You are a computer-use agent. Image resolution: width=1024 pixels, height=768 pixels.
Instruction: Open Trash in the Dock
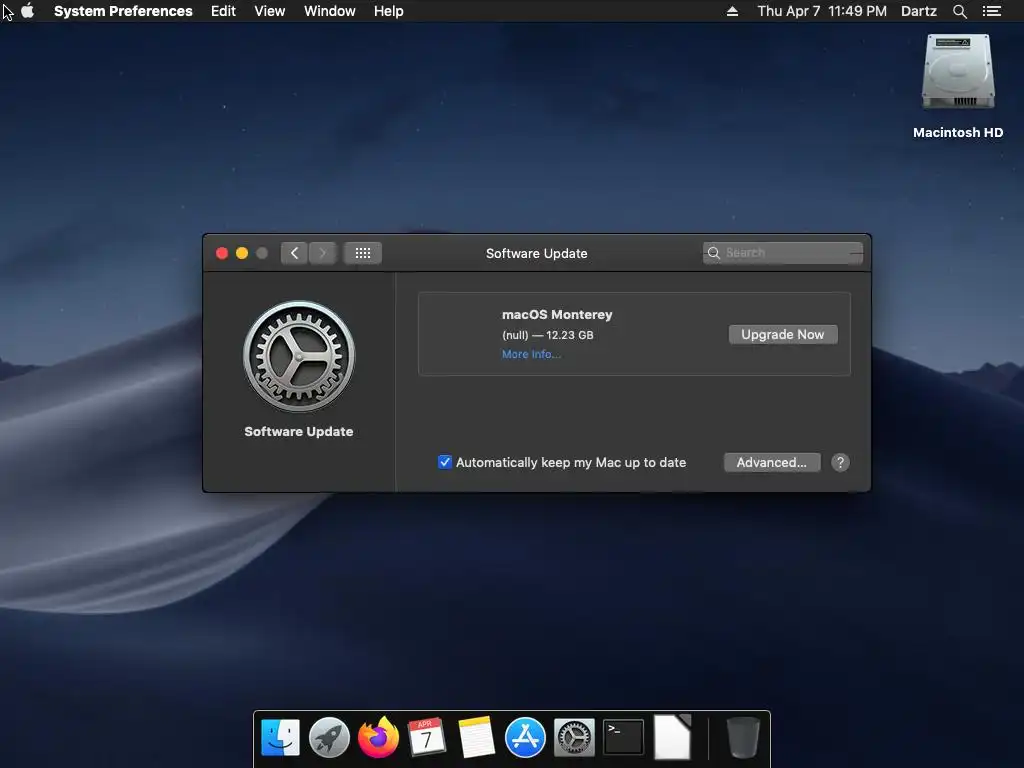point(743,738)
